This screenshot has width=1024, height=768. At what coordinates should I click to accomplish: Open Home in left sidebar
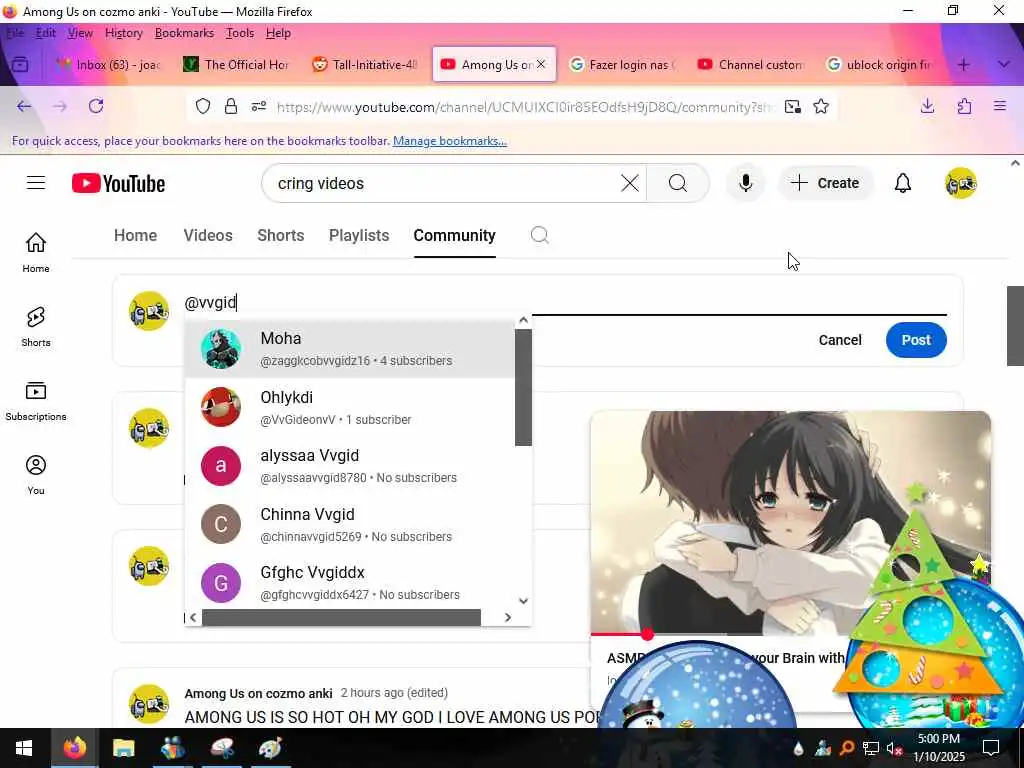coord(36,252)
